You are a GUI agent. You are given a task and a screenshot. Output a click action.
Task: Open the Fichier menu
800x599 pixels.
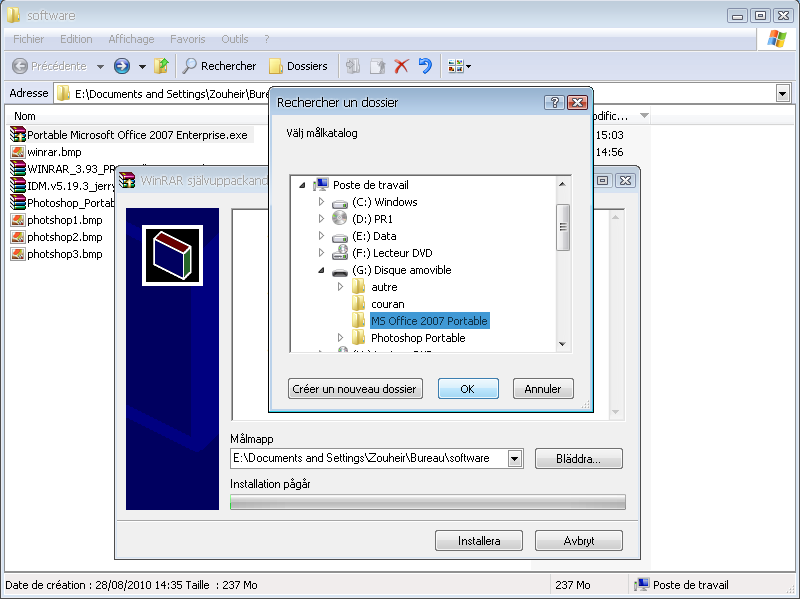pos(29,39)
